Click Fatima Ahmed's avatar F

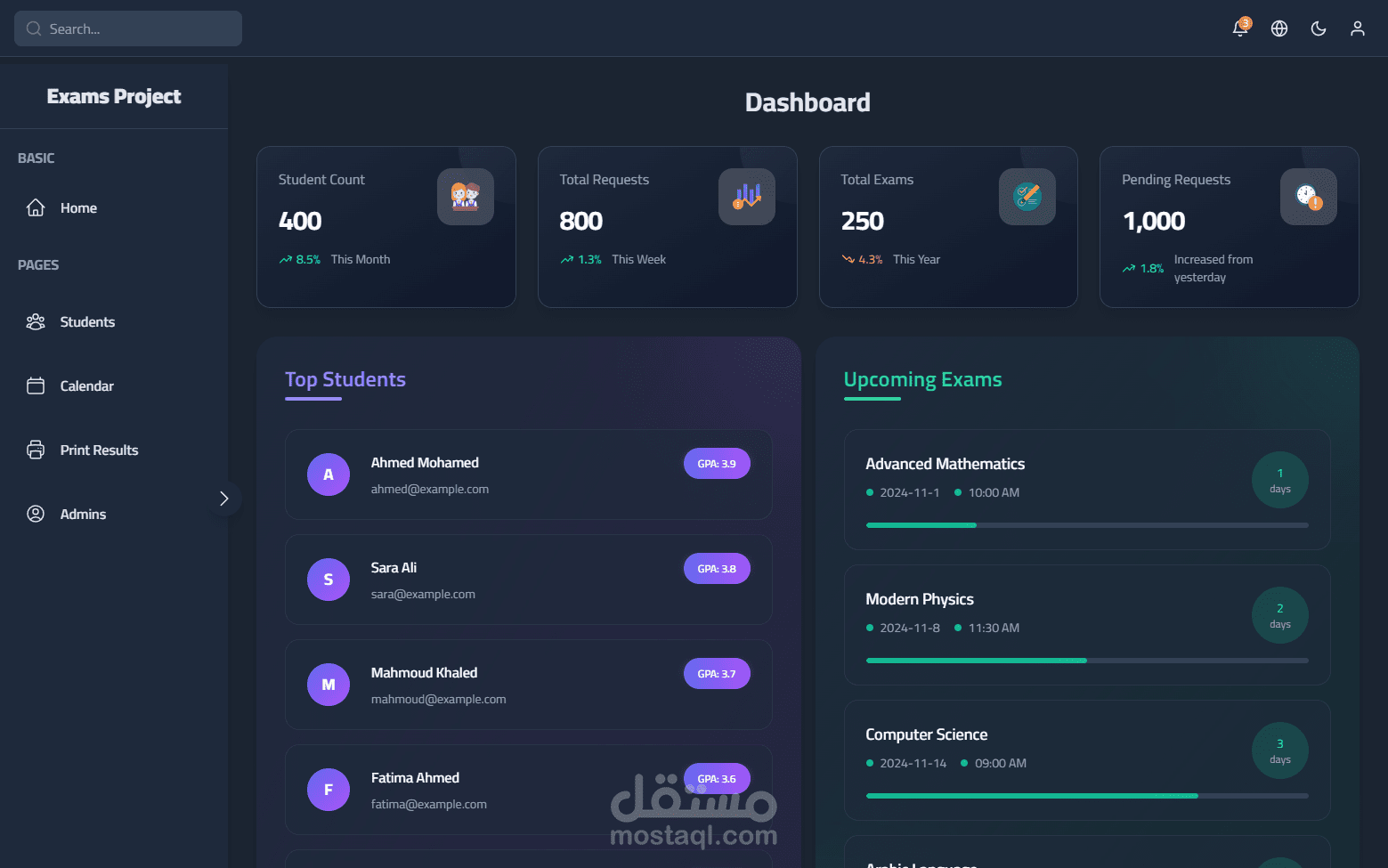coord(329,790)
